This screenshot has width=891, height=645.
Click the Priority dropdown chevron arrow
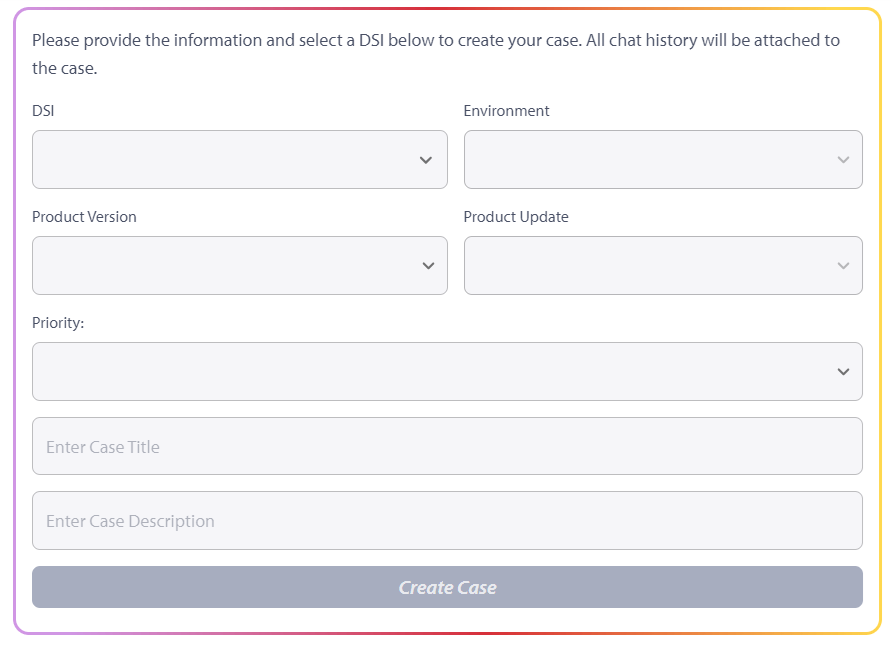842,372
